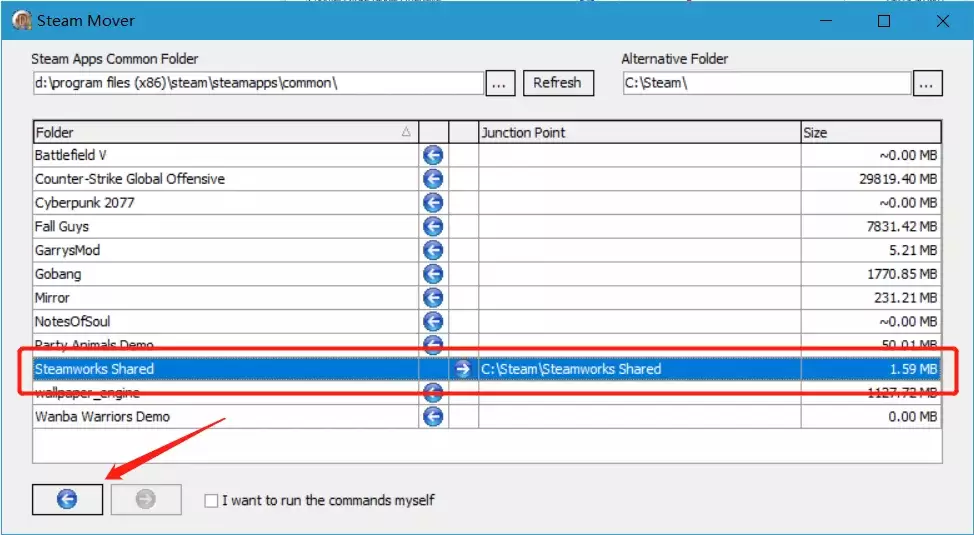The width and height of the screenshot is (974, 535).
Task: Click the Refresh button
Action: click(x=558, y=83)
